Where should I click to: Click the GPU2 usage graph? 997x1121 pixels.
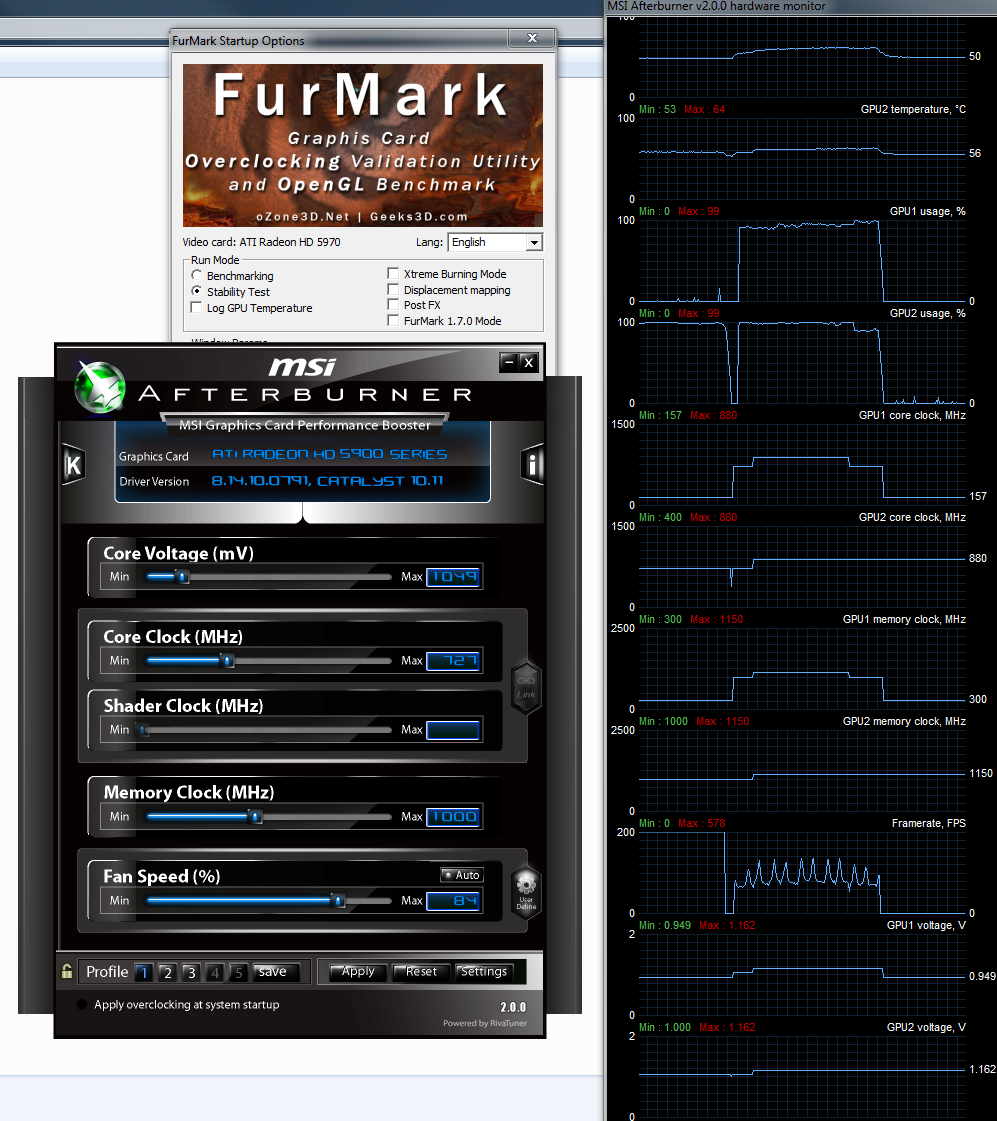click(802, 362)
